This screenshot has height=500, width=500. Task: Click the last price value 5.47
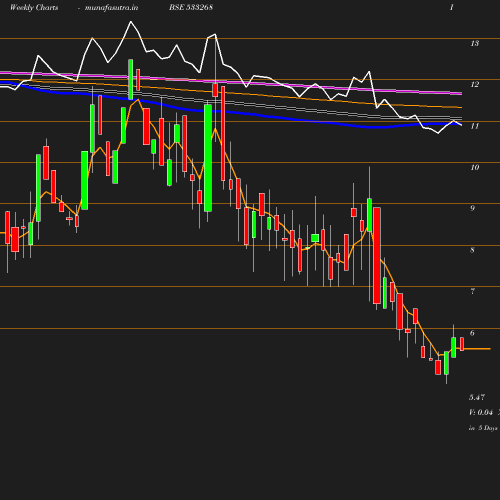(x=477, y=397)
